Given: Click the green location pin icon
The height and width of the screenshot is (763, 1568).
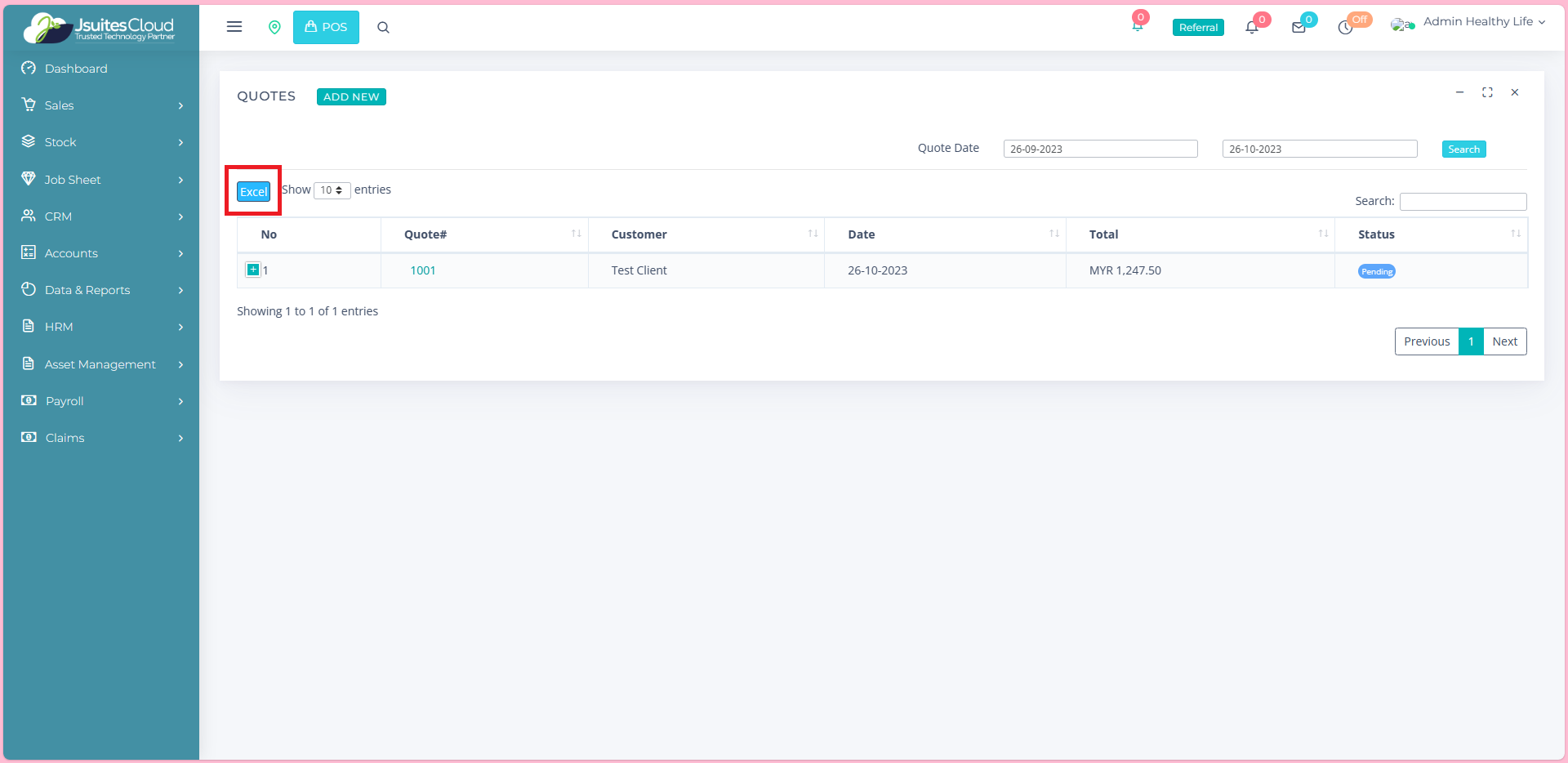Looking at the screenshot, I should tap(274, 28).
